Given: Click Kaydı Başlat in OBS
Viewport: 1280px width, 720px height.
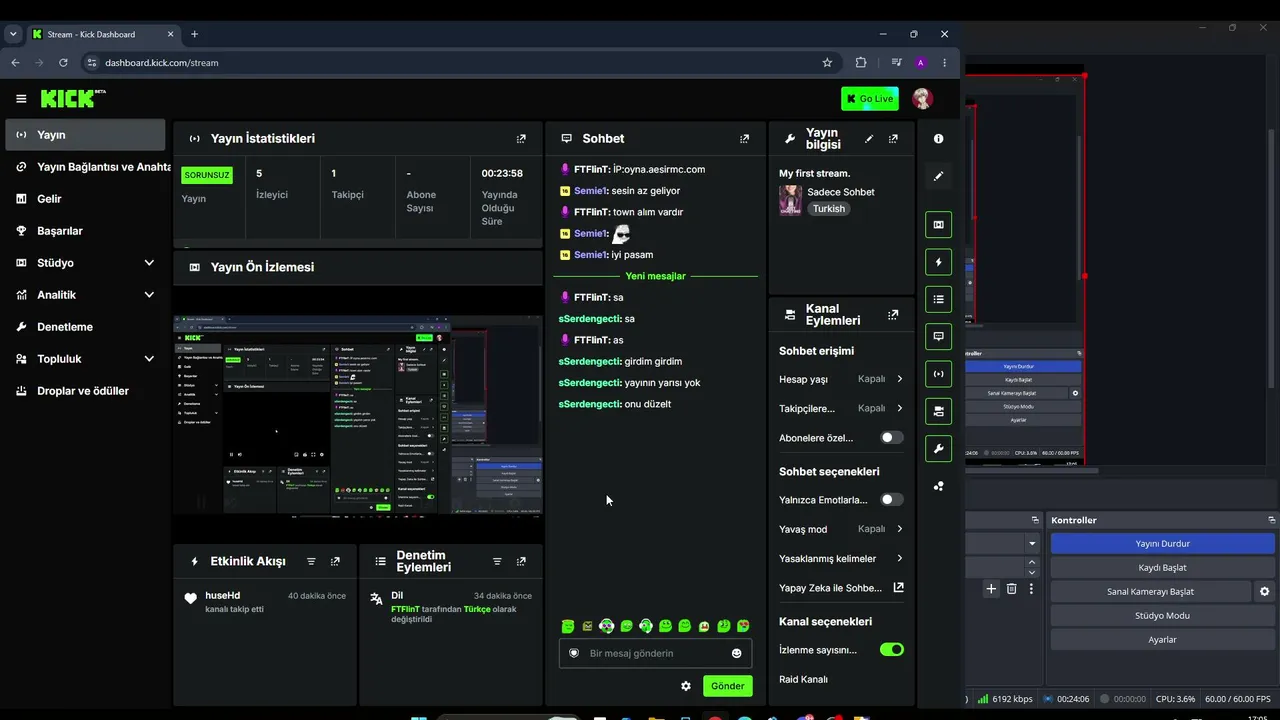Looking at the screenshot, I should tap(1162, 568).
